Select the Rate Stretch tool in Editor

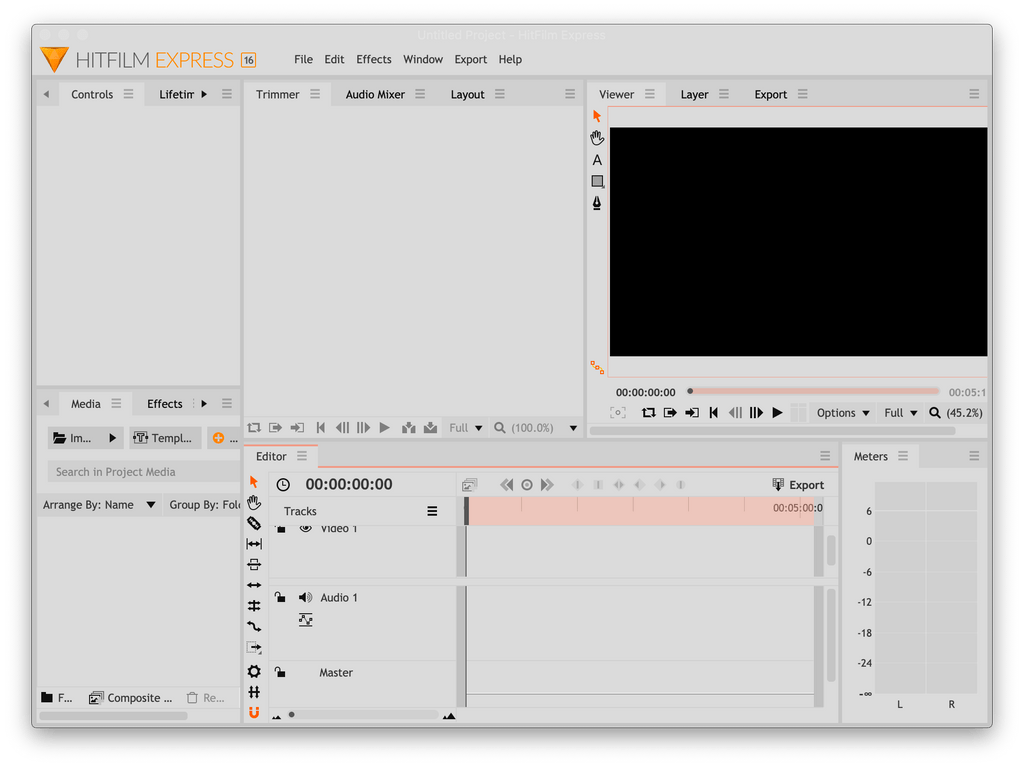click(x=254, y=627)
